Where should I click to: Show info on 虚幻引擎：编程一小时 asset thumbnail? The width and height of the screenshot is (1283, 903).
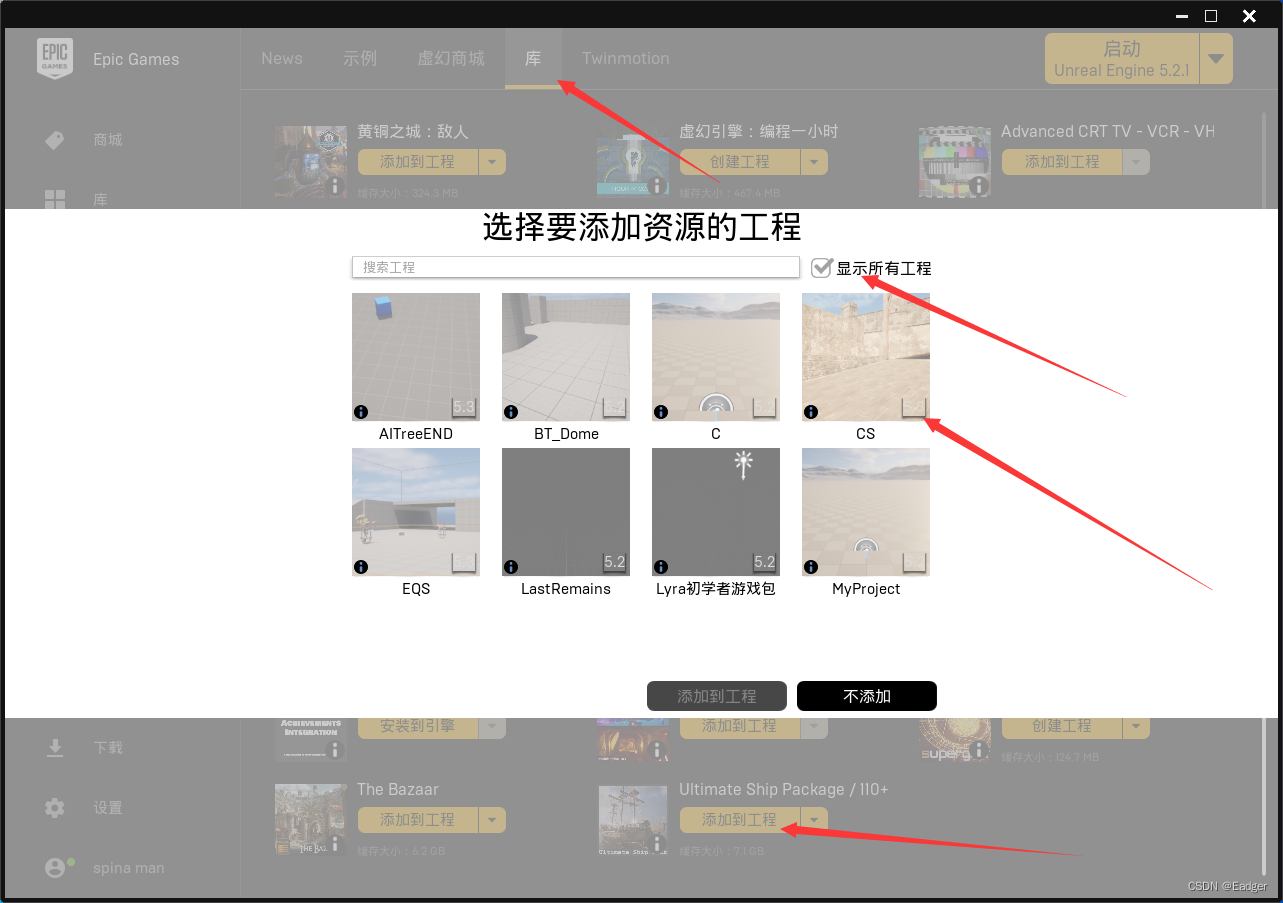pyautogui.click(x=658, y=186)
